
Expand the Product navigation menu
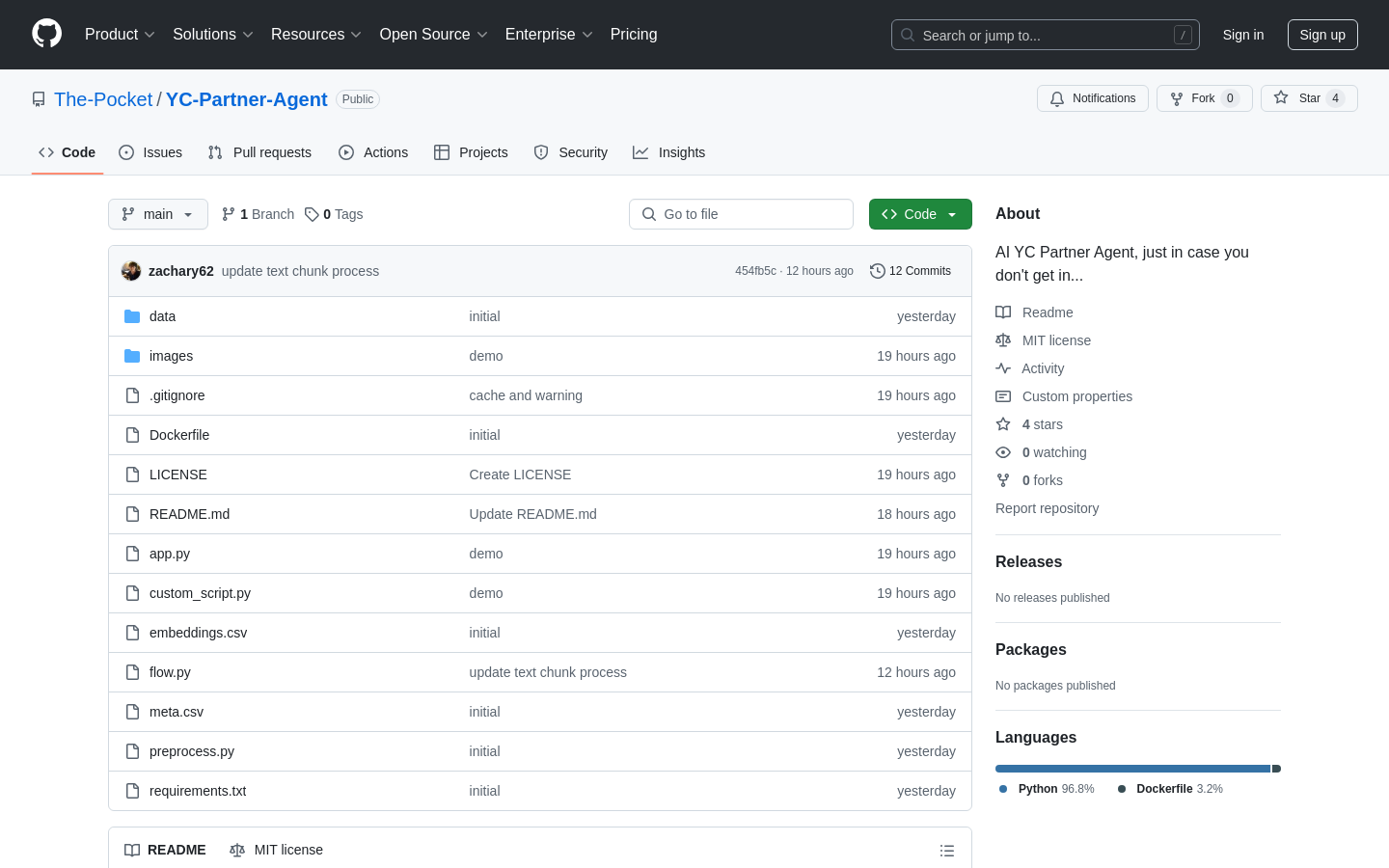tap(120, 35)
